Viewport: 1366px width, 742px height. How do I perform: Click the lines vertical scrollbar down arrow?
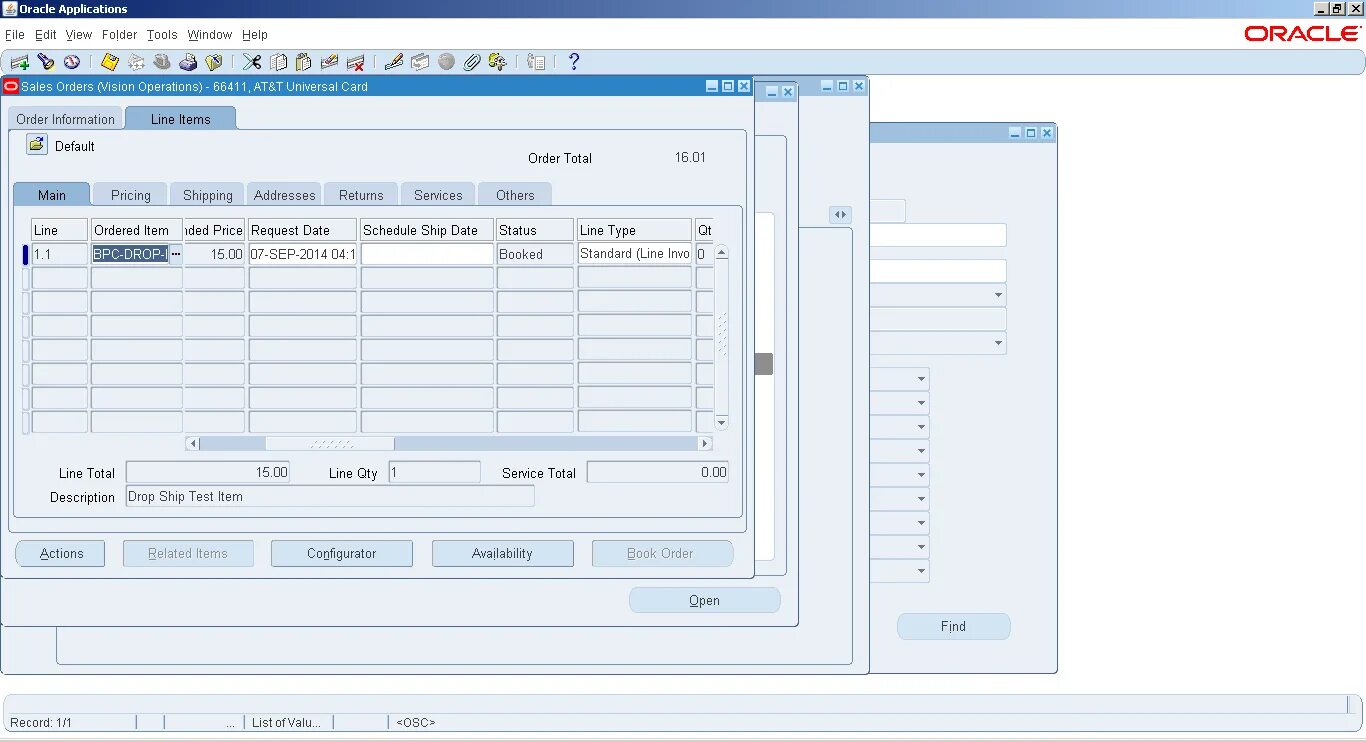click(x=722, y=423)
